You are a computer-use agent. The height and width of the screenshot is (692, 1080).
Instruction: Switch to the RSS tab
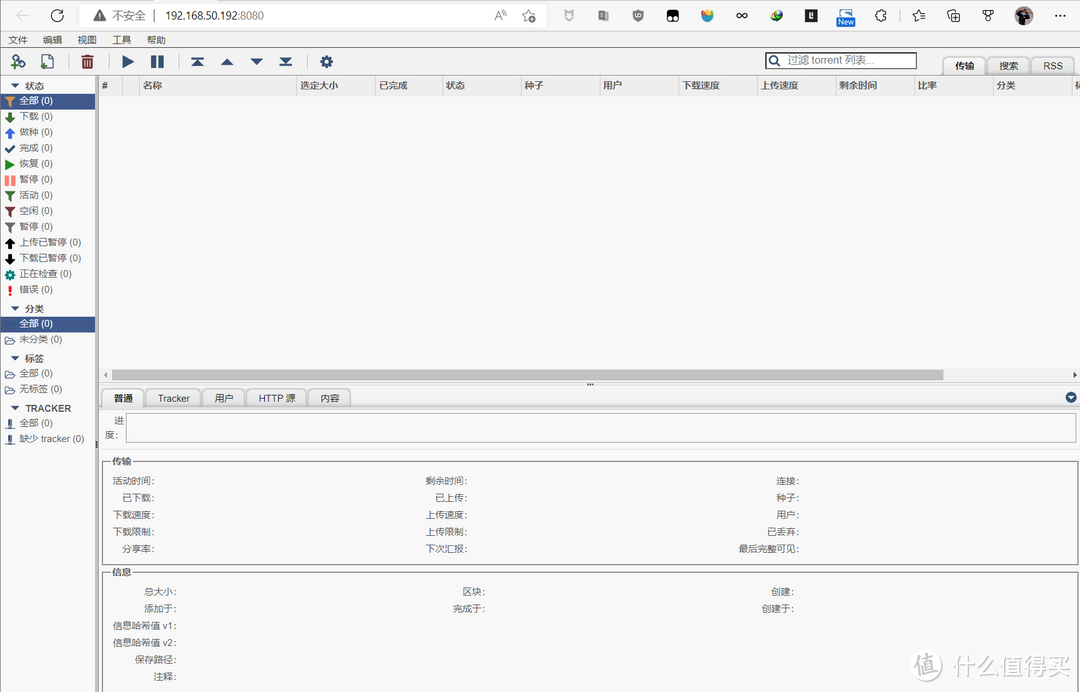coord(1052,66)
